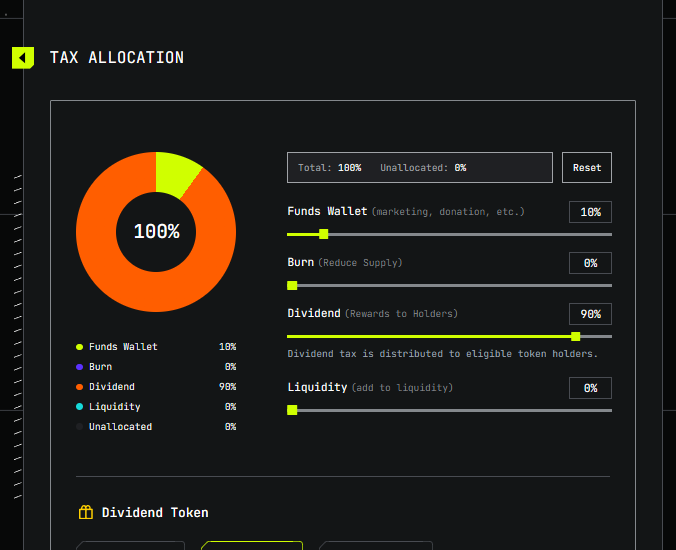Image resolution: width=676 pixels, height=550 pixels.
Task: Click the 'Unallocated' legend entry
Action: click(x=120, y=427)
